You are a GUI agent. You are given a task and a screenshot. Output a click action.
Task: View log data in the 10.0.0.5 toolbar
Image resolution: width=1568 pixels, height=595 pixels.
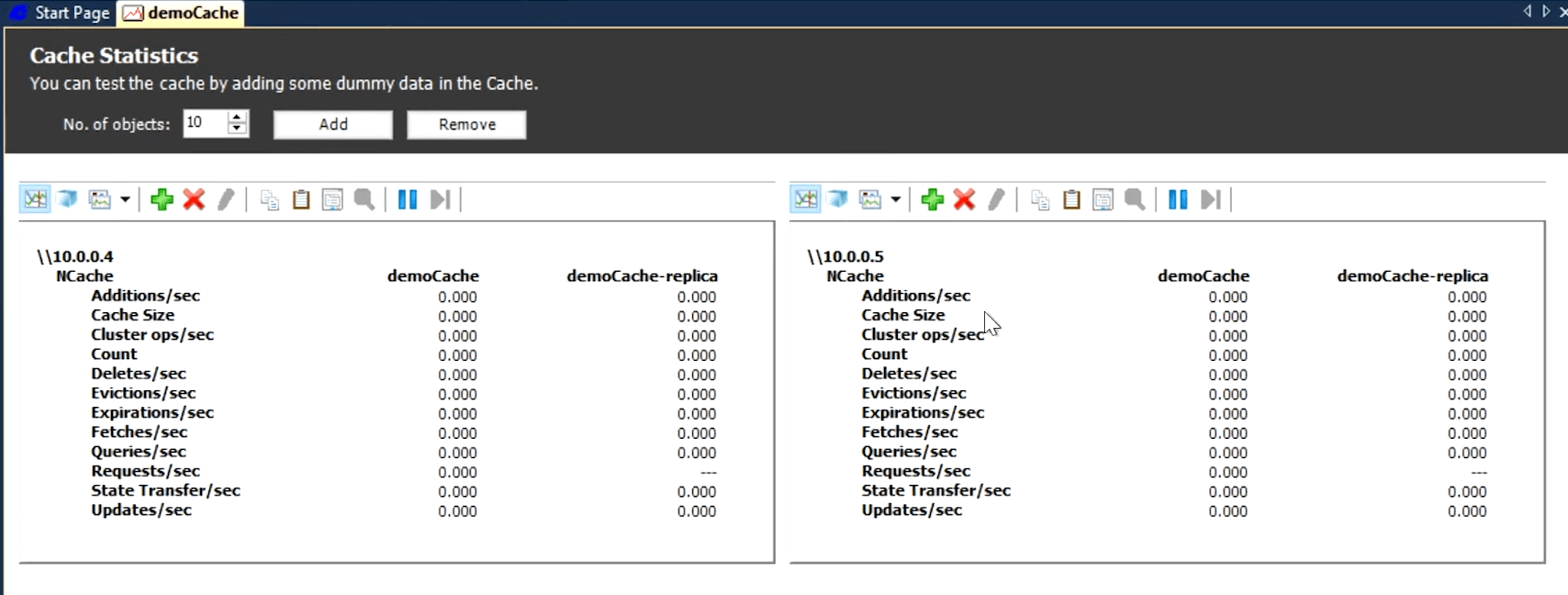pos(838,199)
